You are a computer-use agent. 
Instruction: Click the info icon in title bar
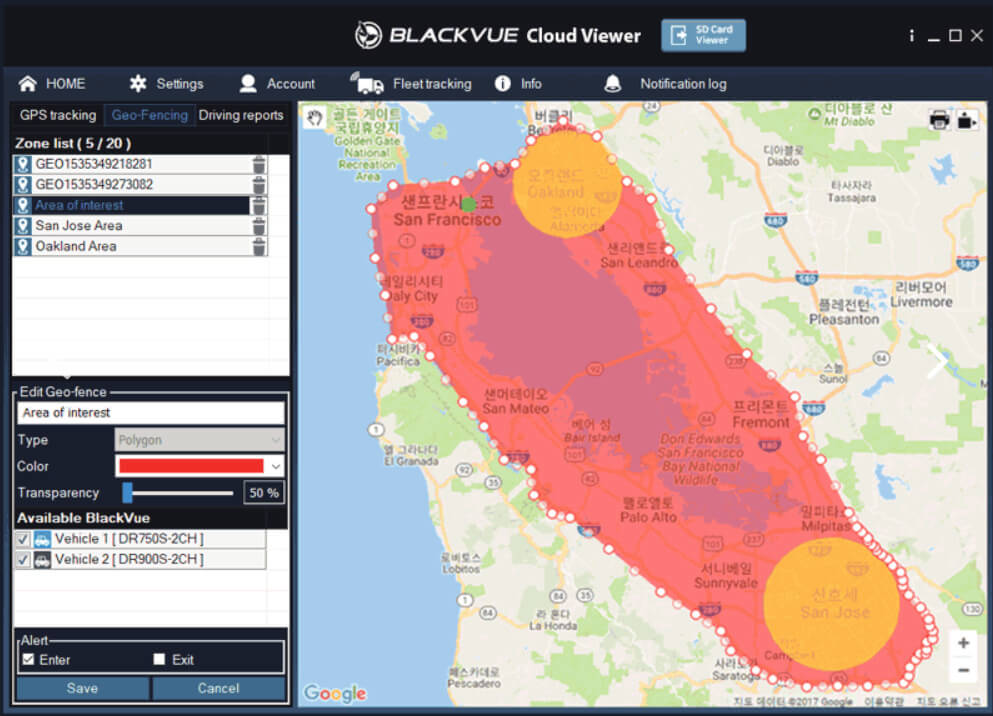[911, 35]
